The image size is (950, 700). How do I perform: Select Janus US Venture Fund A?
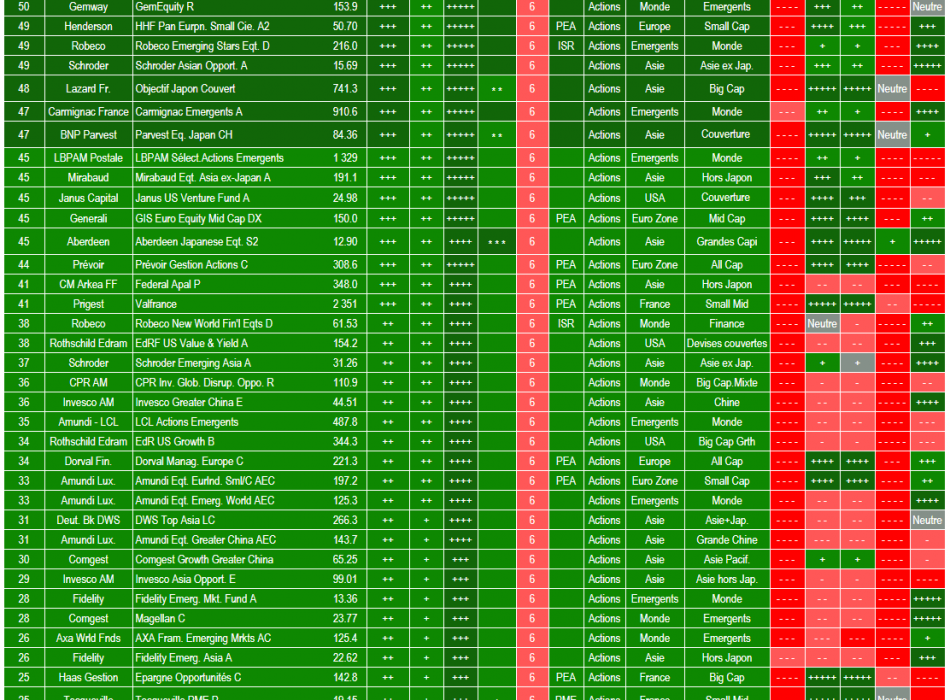(x=193, y=198)
